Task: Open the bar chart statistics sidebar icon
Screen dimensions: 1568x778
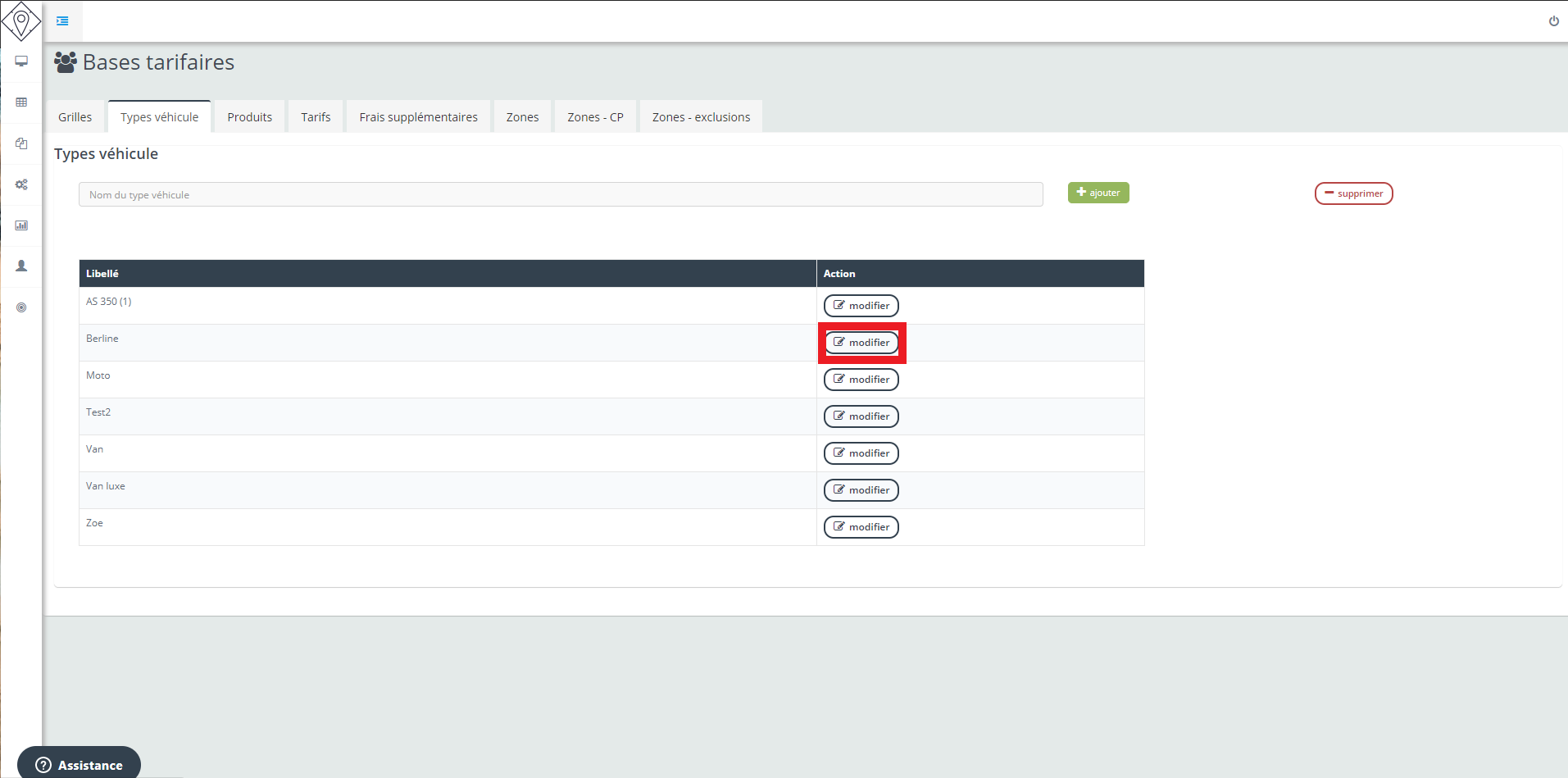Action: point(21,225)
